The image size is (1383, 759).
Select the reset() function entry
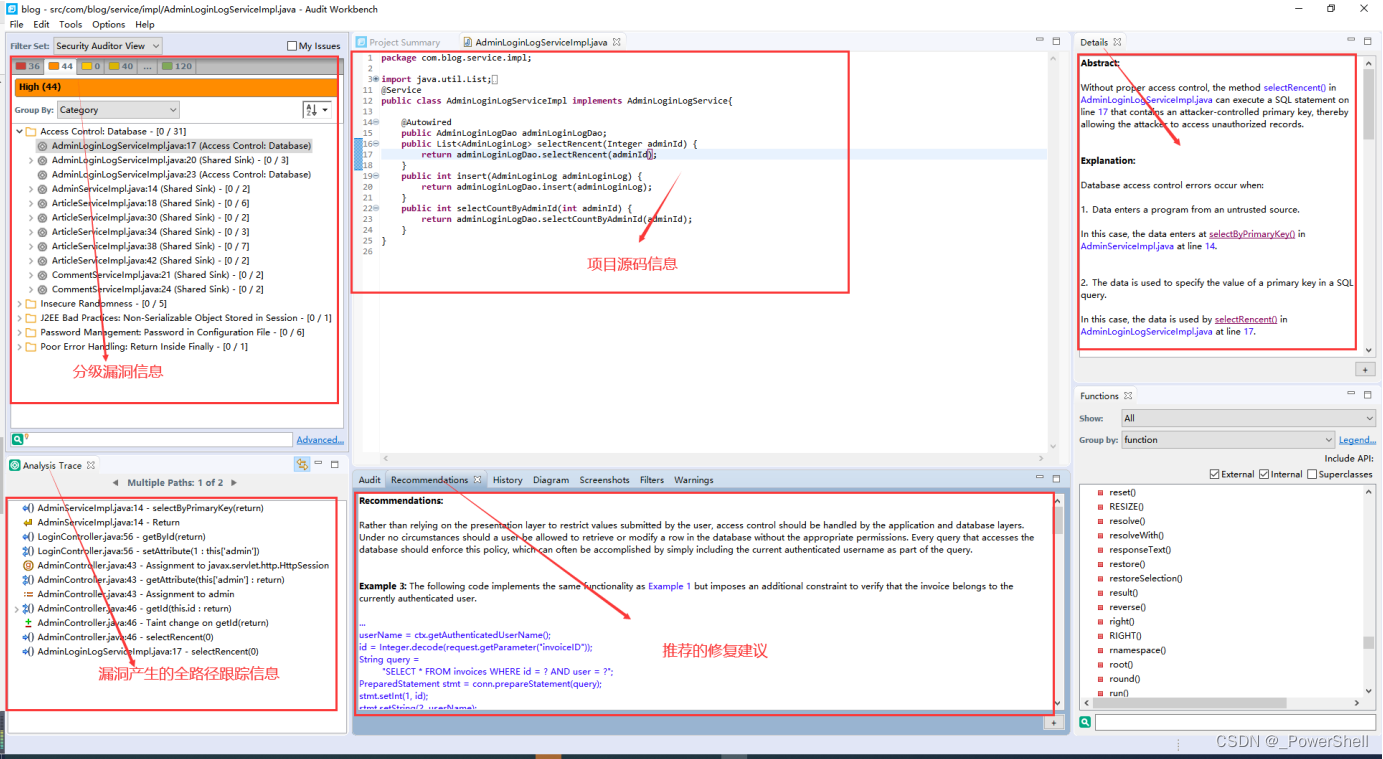coord(1122,493)
